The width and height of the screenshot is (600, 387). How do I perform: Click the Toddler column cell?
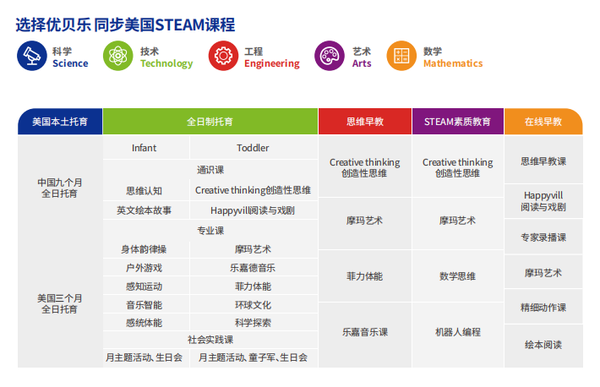(x=254, y=148)
